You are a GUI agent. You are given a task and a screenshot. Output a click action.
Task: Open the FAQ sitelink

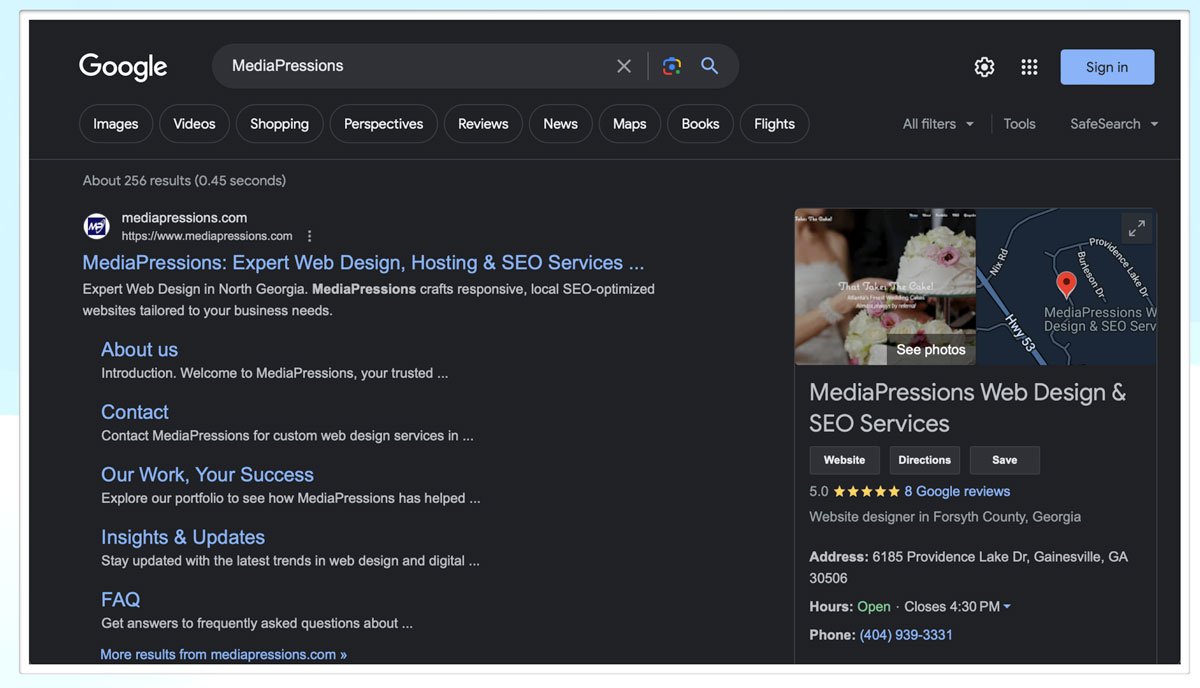pyautogui.click(x=120, y=600)
